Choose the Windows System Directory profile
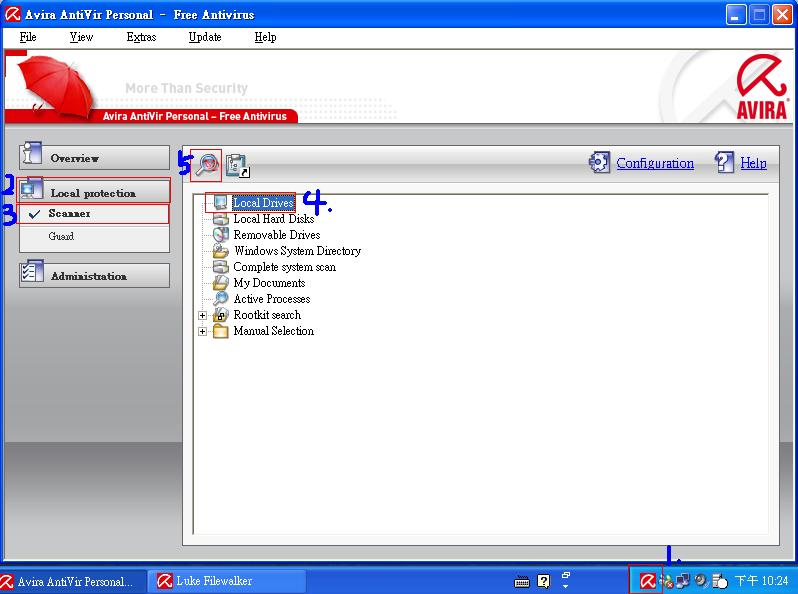The width and height of the screenshot is (798, 594). 296,251
